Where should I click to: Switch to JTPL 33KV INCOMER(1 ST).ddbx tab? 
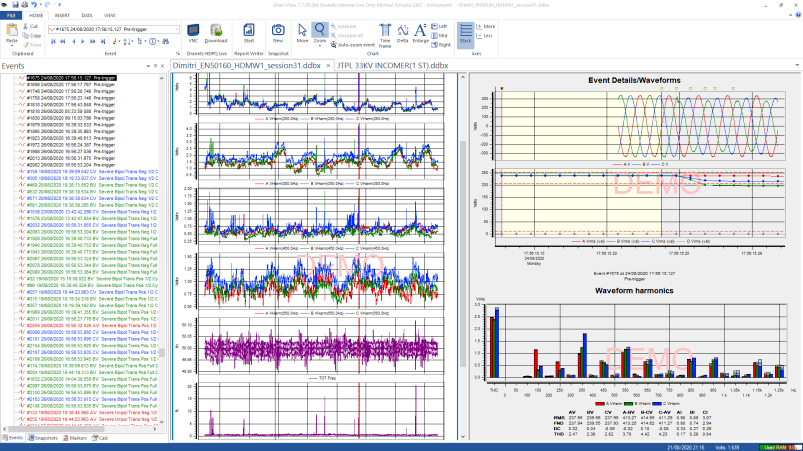click(392, 64)
